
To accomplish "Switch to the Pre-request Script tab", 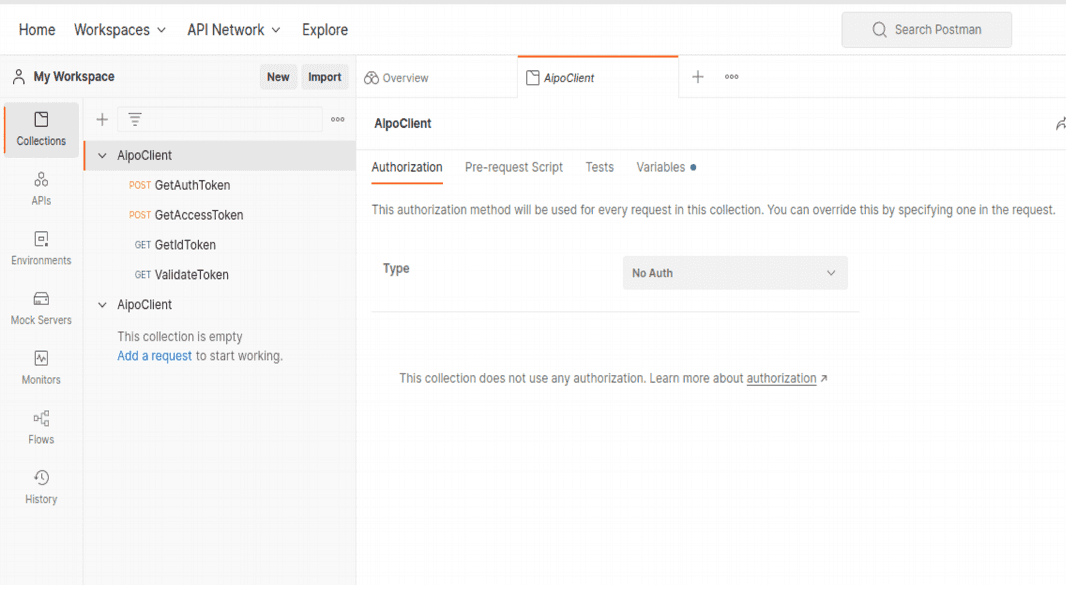I will (x=513, y=167).
